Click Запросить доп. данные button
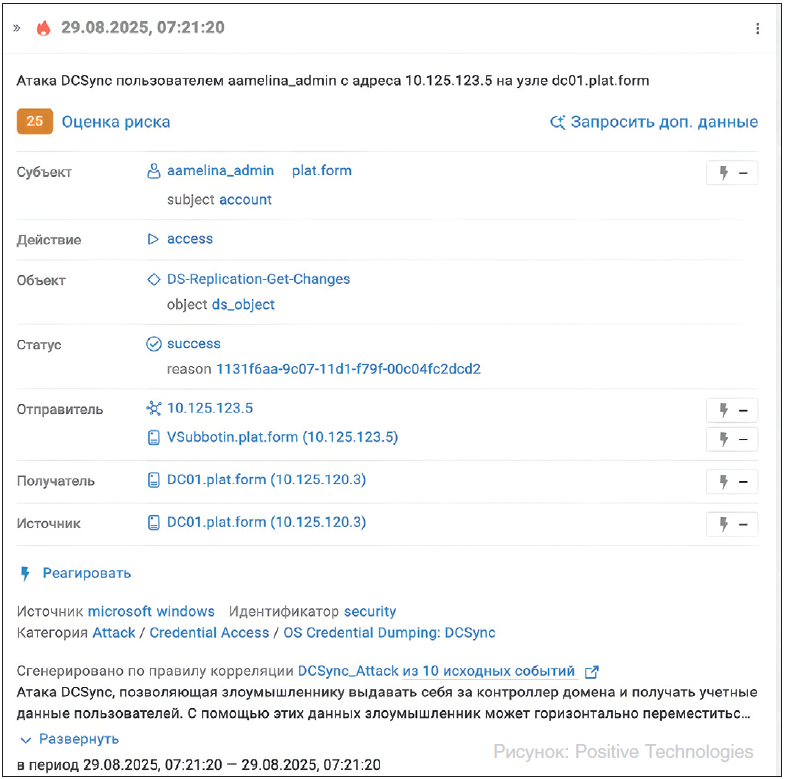The image size is (786, 779). coord(654,122)
